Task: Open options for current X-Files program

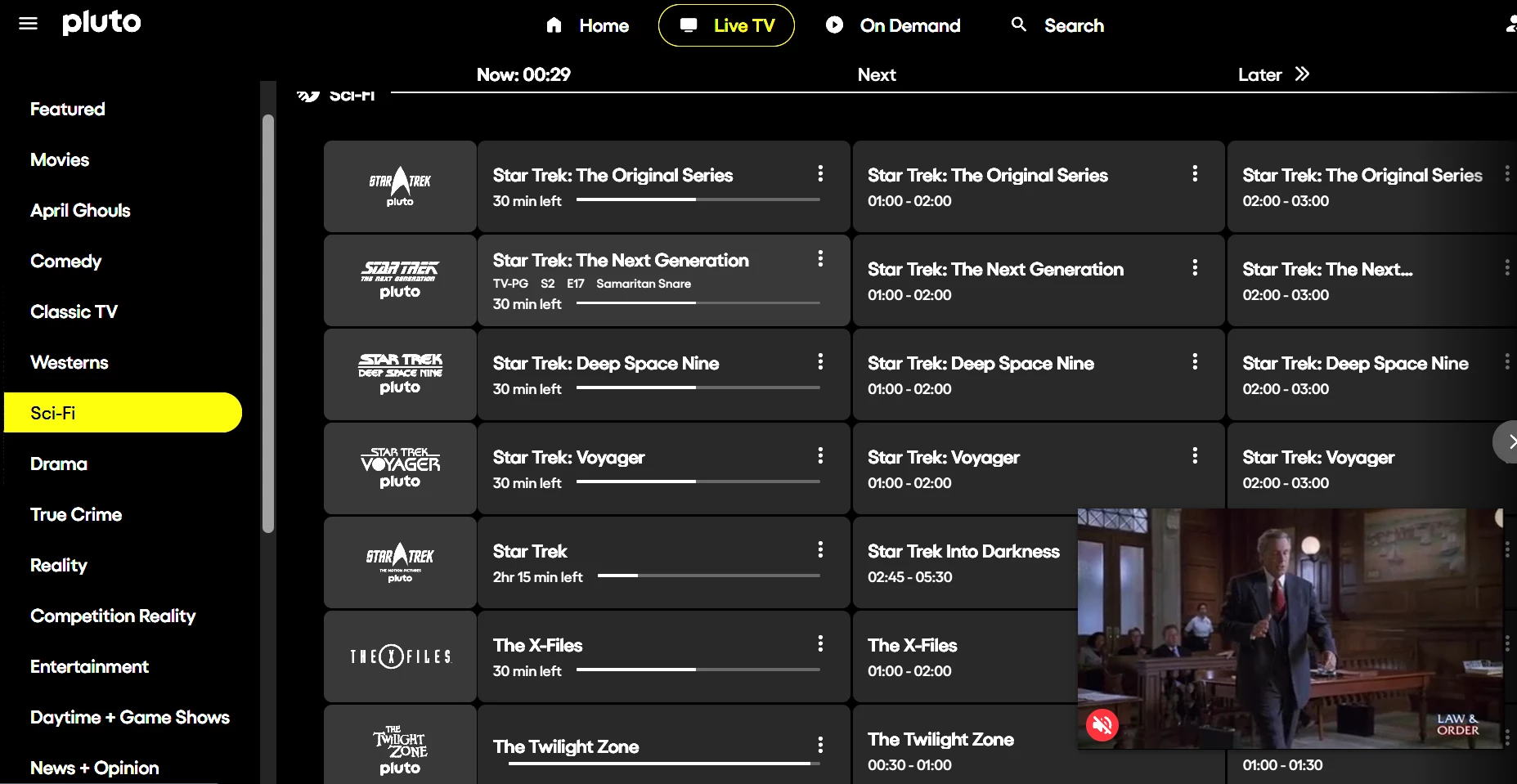Action: [820, 643]
